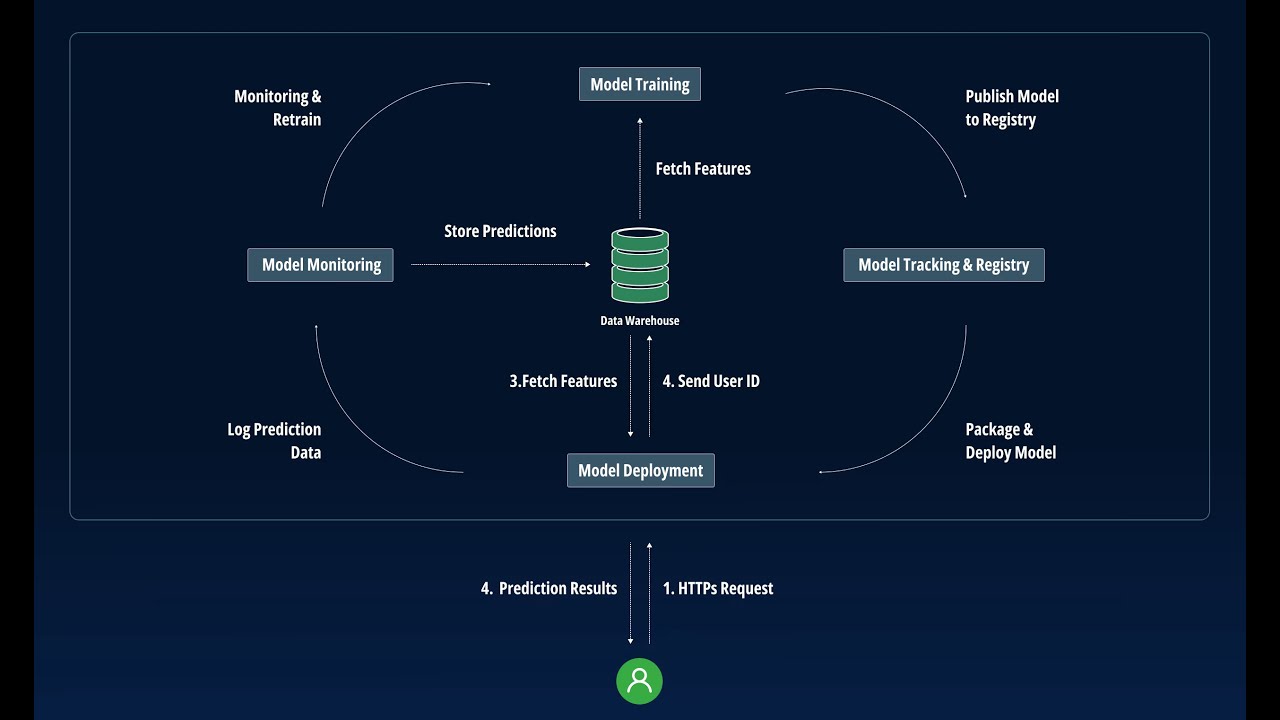Click the Model Monitoring node
This screenshot has height=720, width=1280.
[x=320, y=264]
